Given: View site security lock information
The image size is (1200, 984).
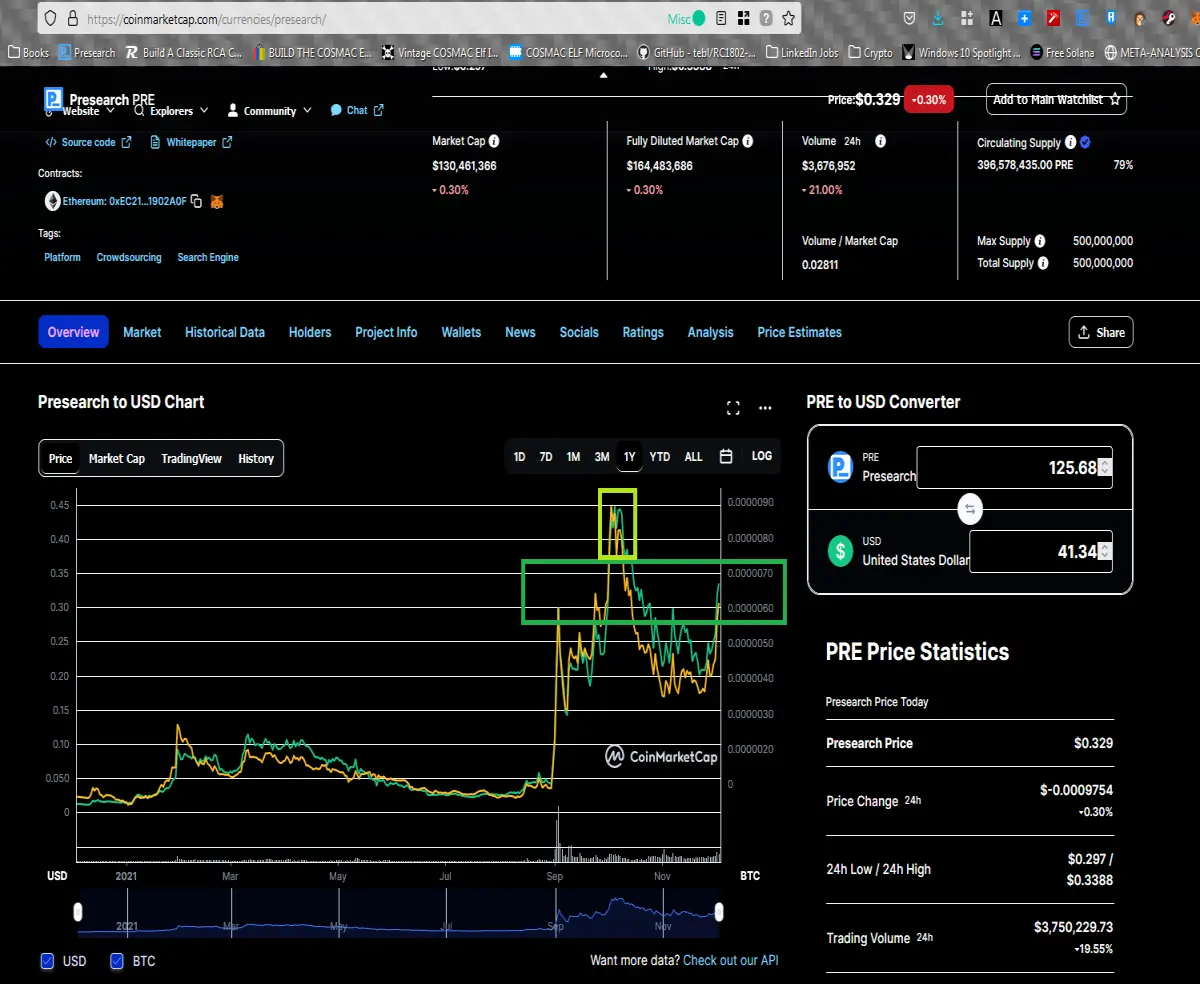Looking at the screenshot, I should coord(71,18).
